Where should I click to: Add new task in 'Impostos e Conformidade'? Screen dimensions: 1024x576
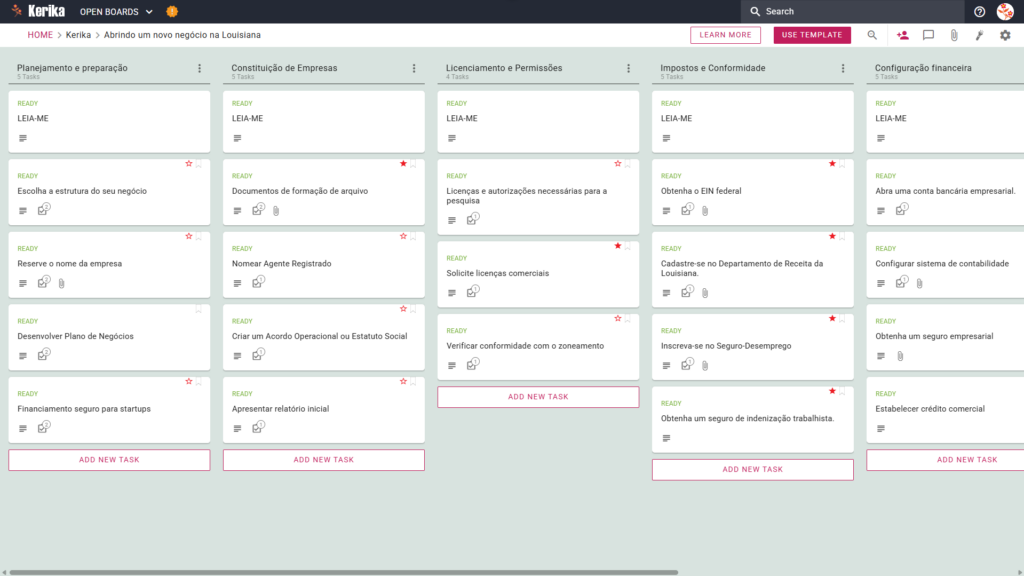coord(752,470)
